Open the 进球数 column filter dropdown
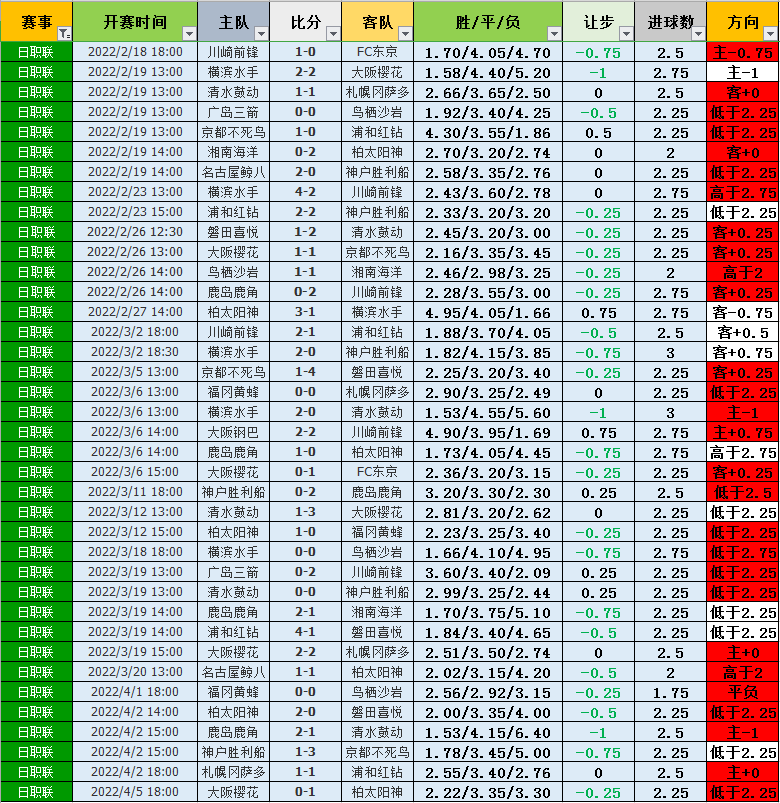The height and width of the screenshot is (803, 780). point(699,34)
